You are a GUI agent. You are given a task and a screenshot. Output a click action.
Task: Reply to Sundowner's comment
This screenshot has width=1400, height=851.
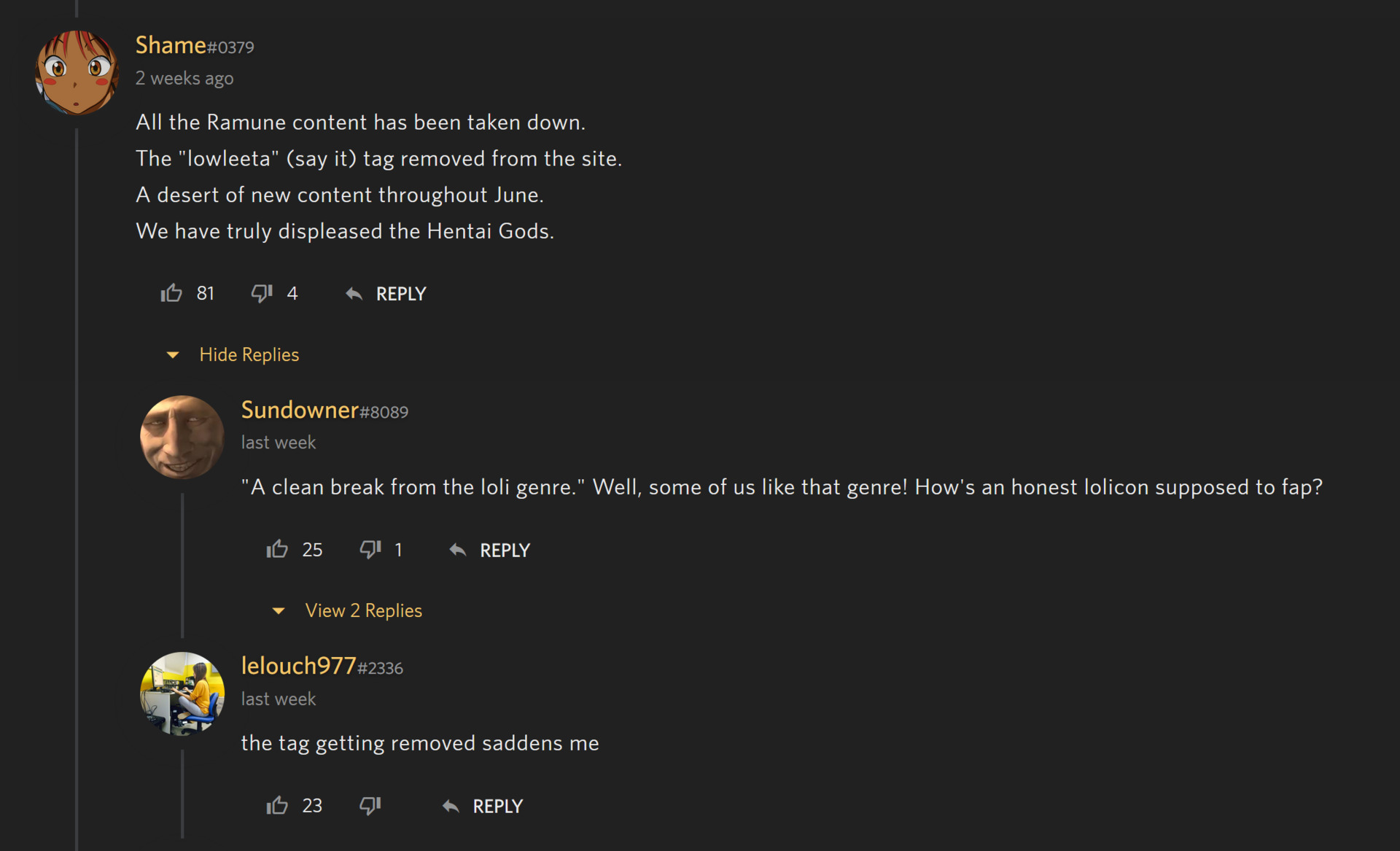(491, 550)
